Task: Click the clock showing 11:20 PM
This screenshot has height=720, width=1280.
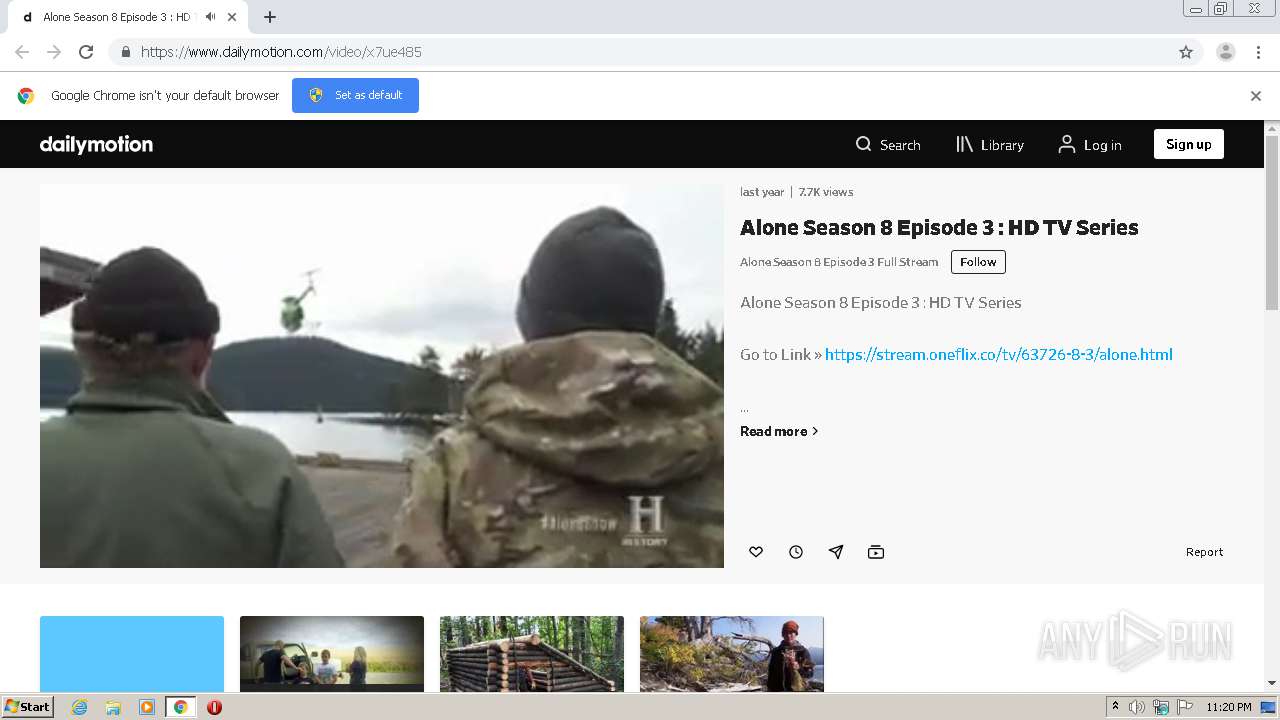Action: 1229,707
